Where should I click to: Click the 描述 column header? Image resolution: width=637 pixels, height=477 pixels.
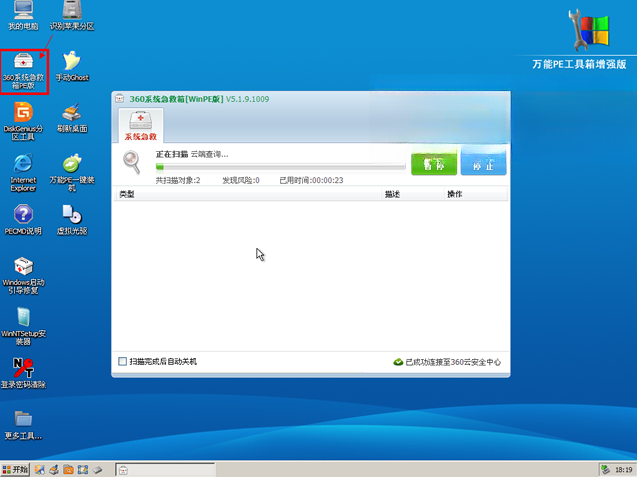point(392,194)
